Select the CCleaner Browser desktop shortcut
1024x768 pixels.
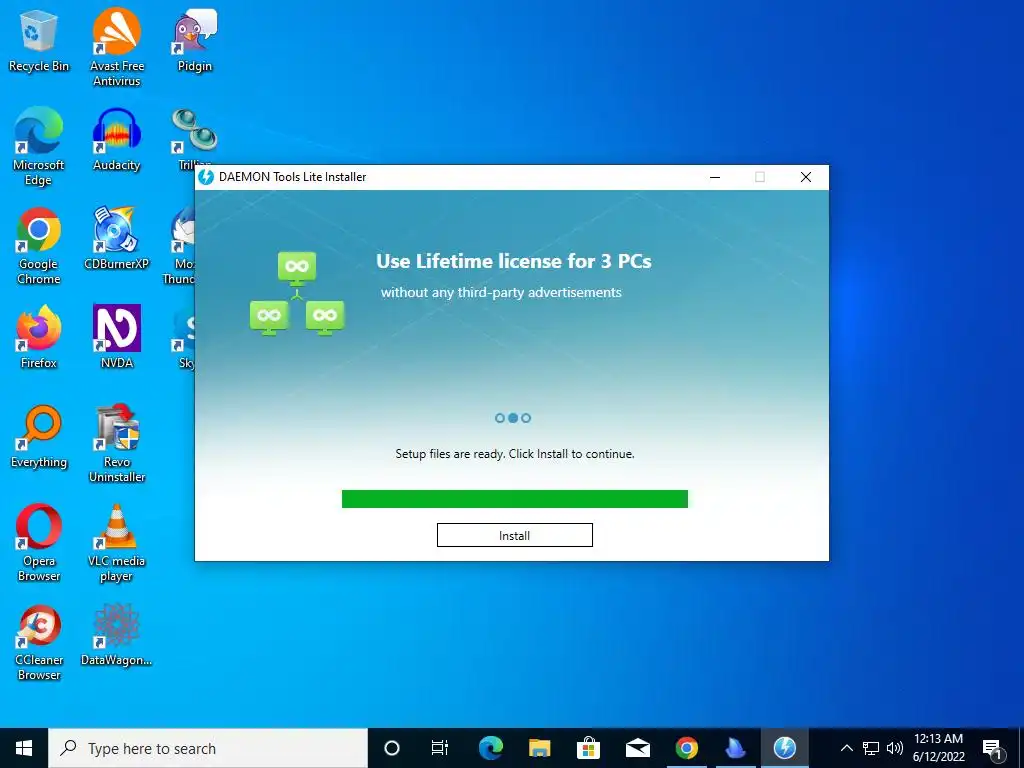pos(39,643)
